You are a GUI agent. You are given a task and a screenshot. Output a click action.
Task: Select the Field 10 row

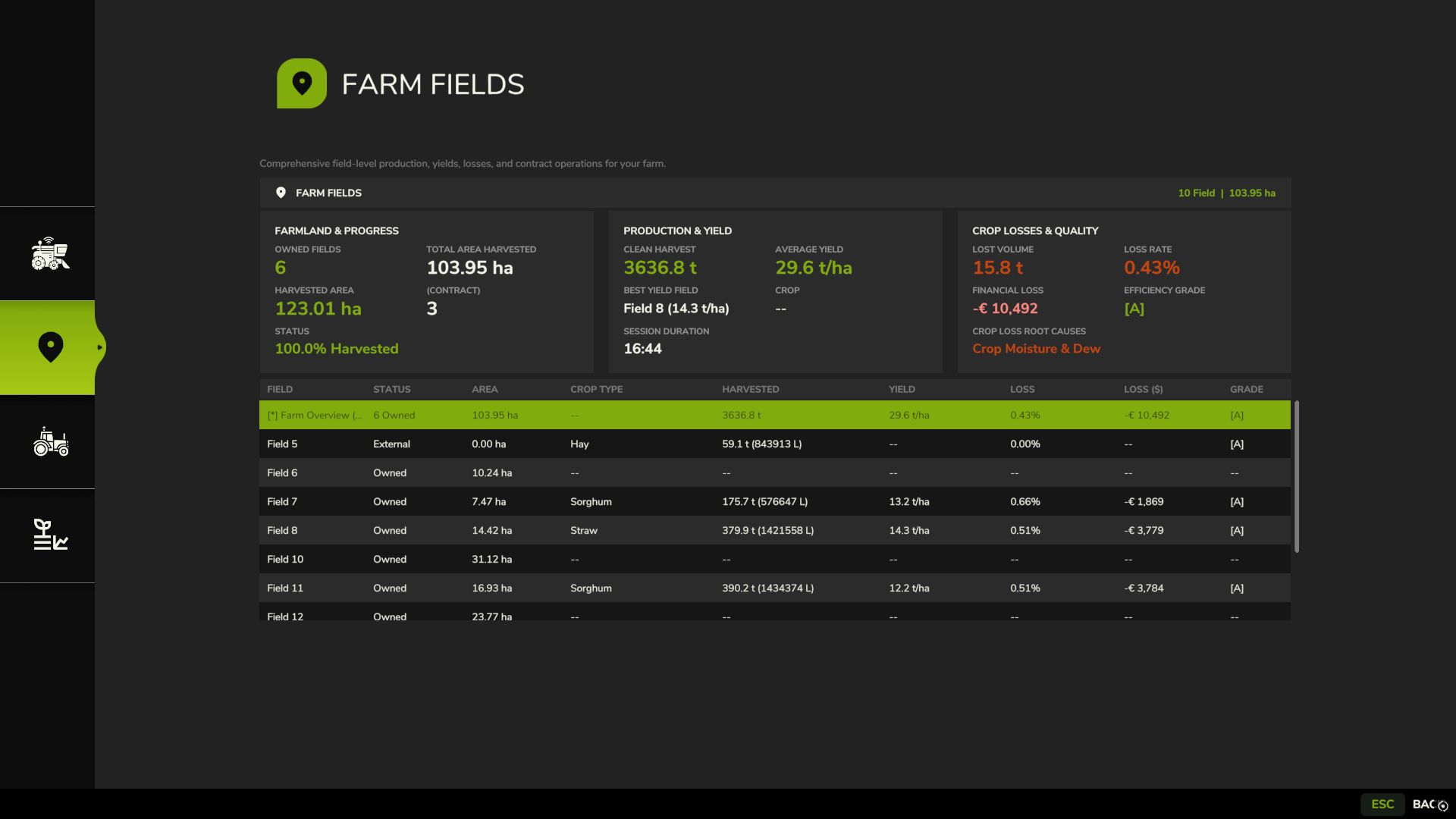pyautogui.click(x=775, y=559)
